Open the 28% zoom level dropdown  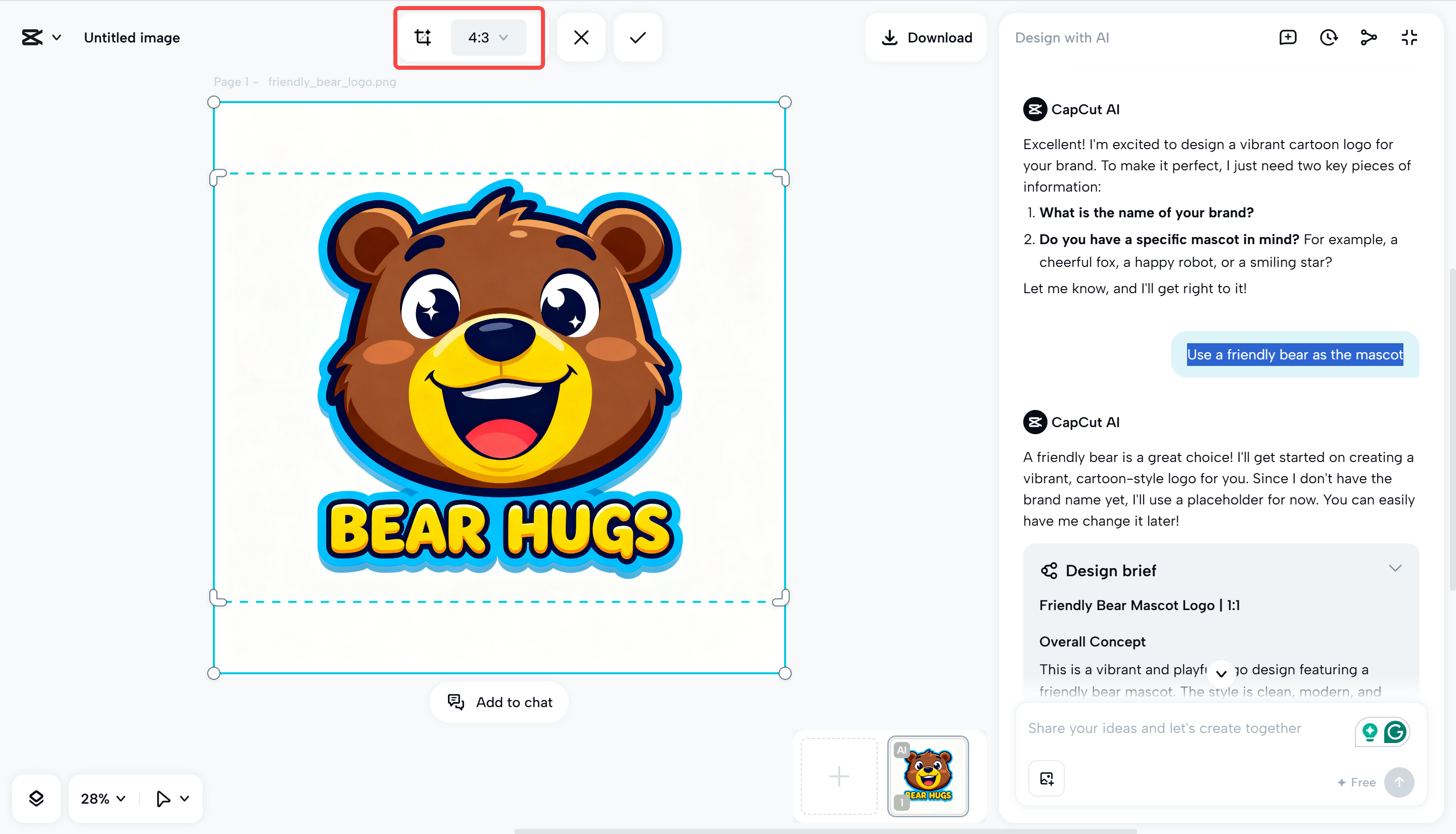coord(103,798)
